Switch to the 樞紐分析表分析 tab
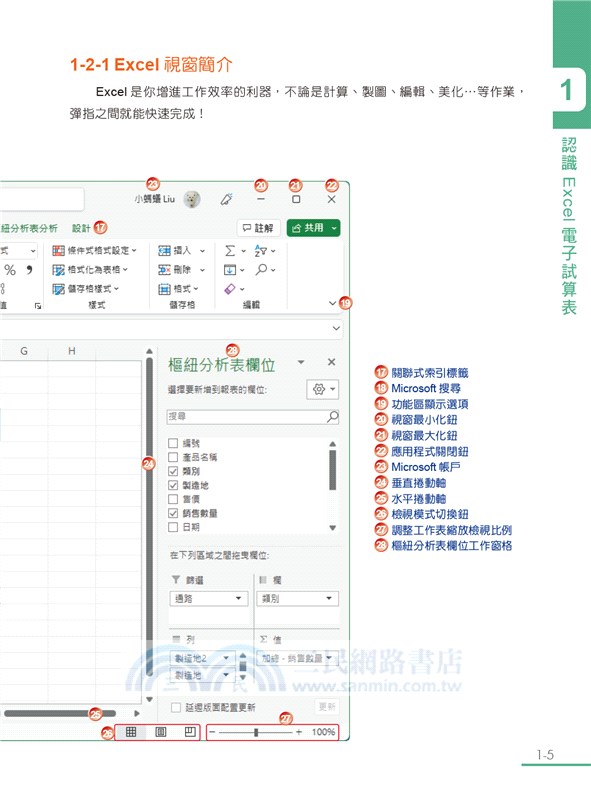Viewport: 591px width, 800px height. pyautogui.click(x=28, y=228)
